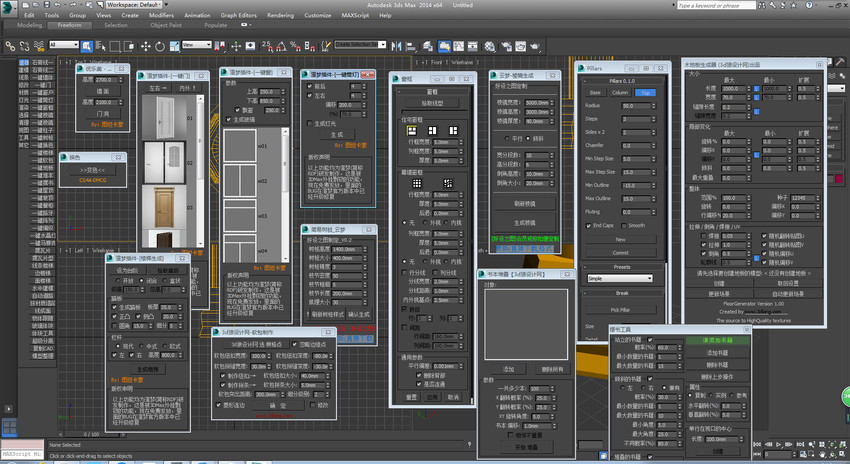The width and height of the screenshot is (850, 464).
Task: Open the Create Selection Set dropdown
Action: point(360,44)
